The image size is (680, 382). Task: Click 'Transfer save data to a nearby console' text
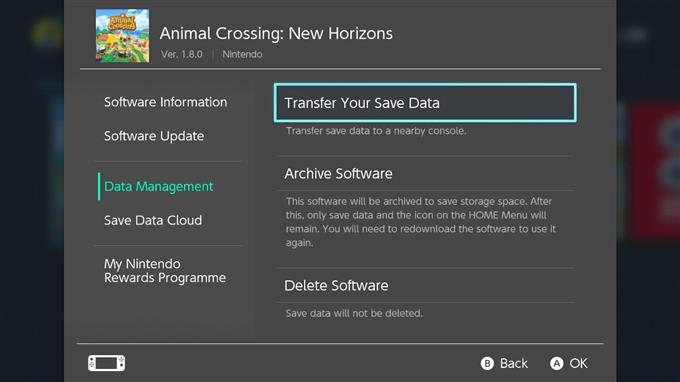[x=376, y=131]
